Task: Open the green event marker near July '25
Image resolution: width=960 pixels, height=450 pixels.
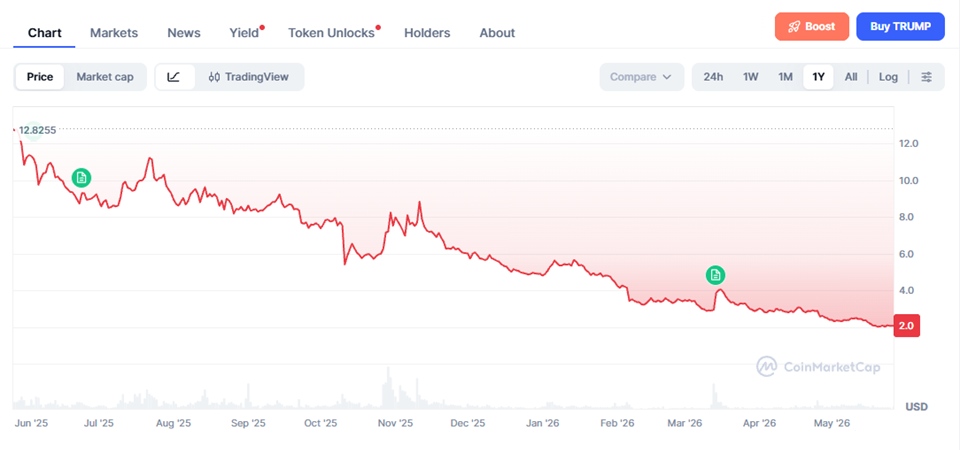Action: (81, 178)
